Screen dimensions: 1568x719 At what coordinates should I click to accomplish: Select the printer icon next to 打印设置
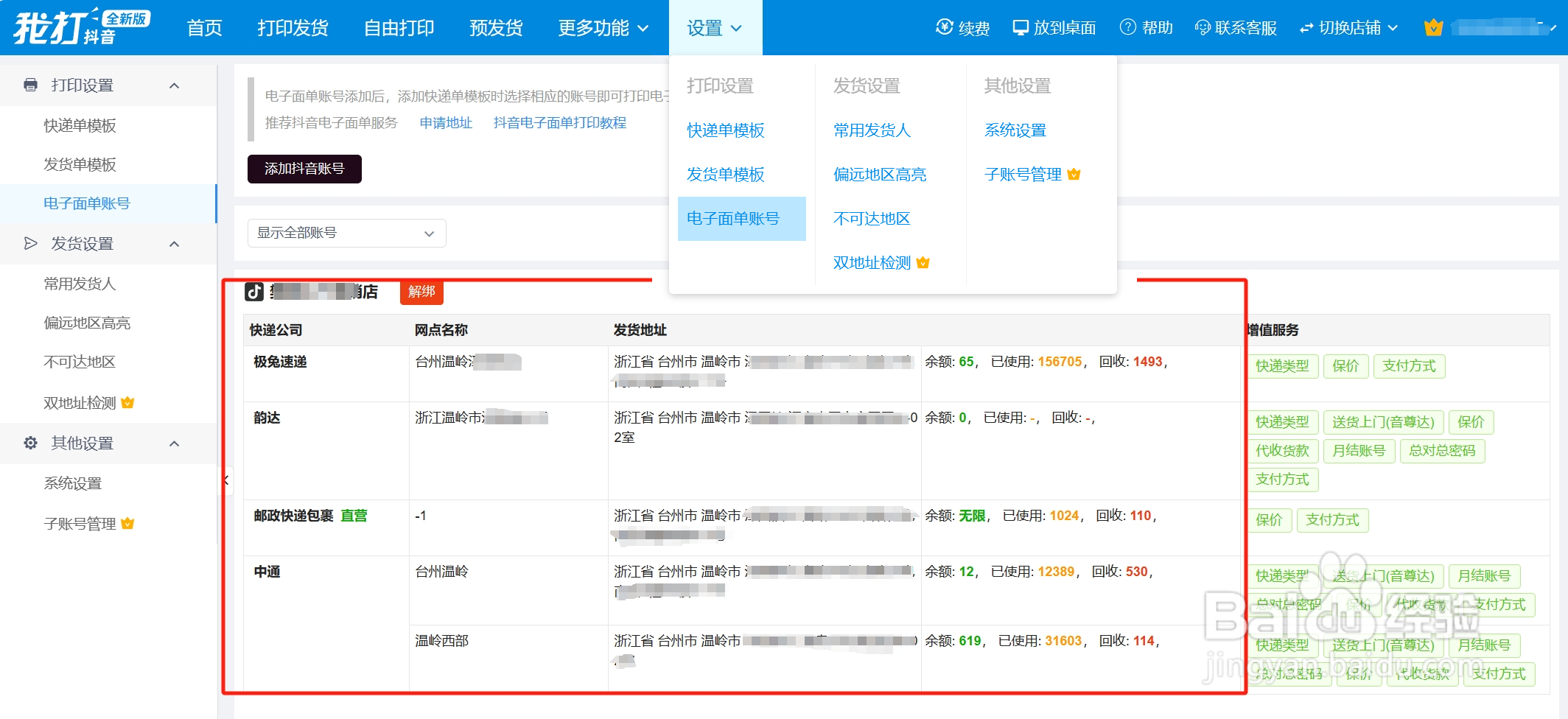pyautogui.click(x=29, y=85)
